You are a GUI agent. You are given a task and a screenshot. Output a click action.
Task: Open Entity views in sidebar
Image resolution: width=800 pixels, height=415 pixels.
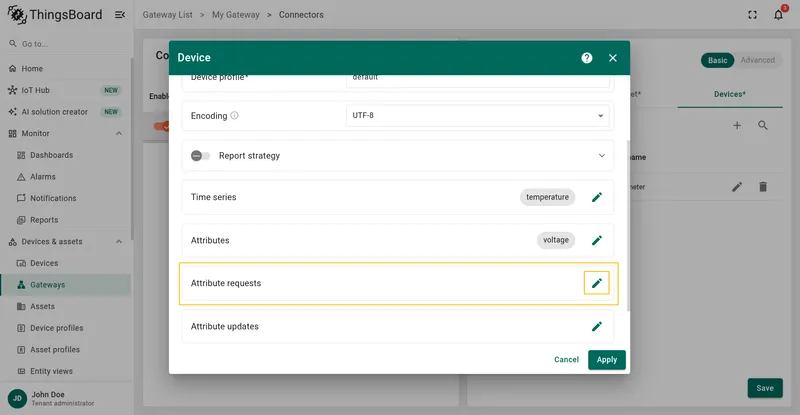click(65, 371)
